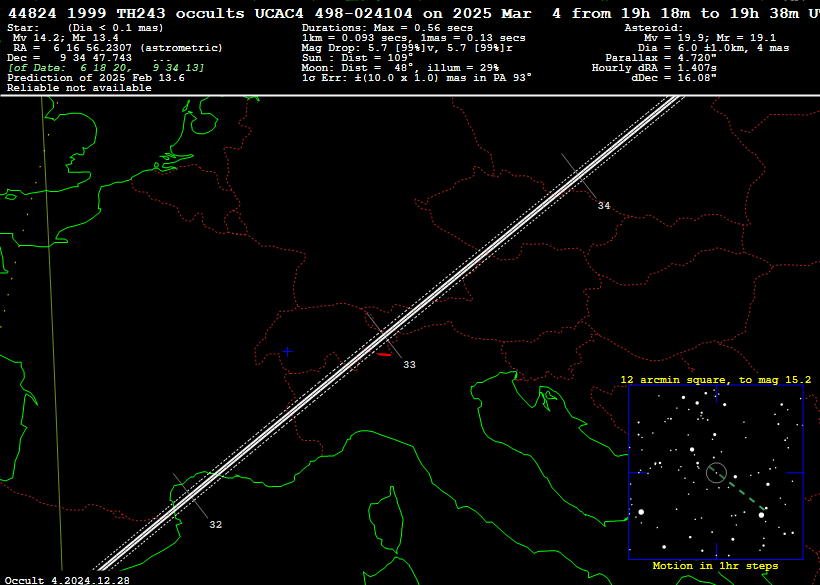
Task: Click the '1σ Err: ±(10.0 x 1.0) mas' line
Action: (x=417, y=77)
